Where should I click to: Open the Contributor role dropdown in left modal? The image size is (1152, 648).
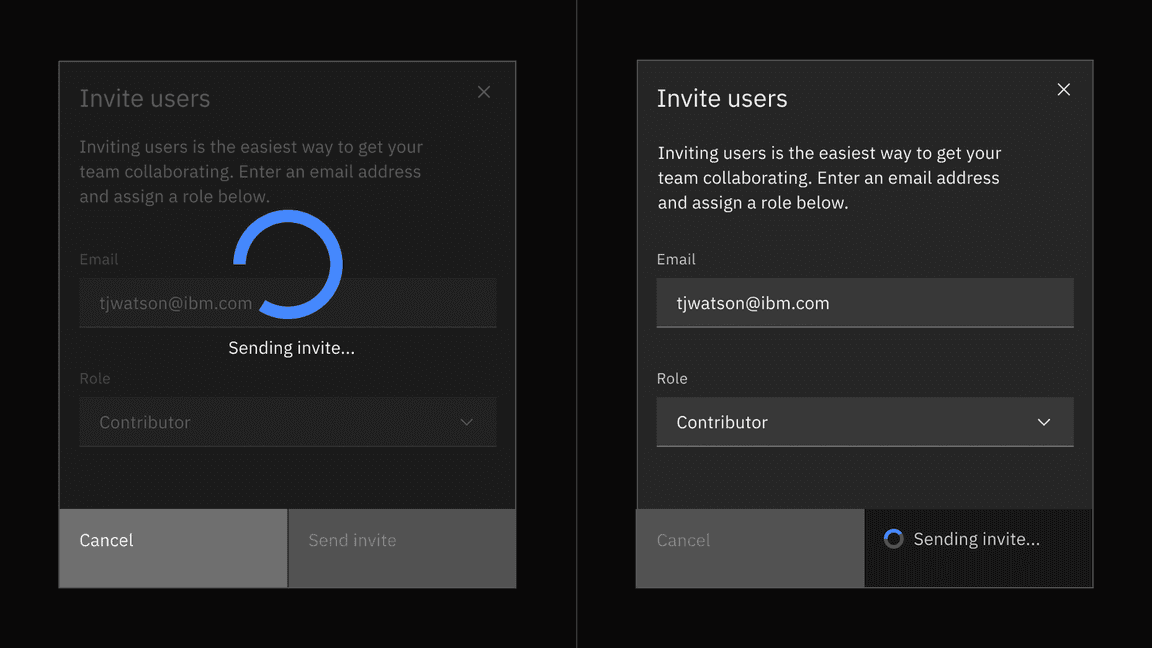[x=287, y=422]
